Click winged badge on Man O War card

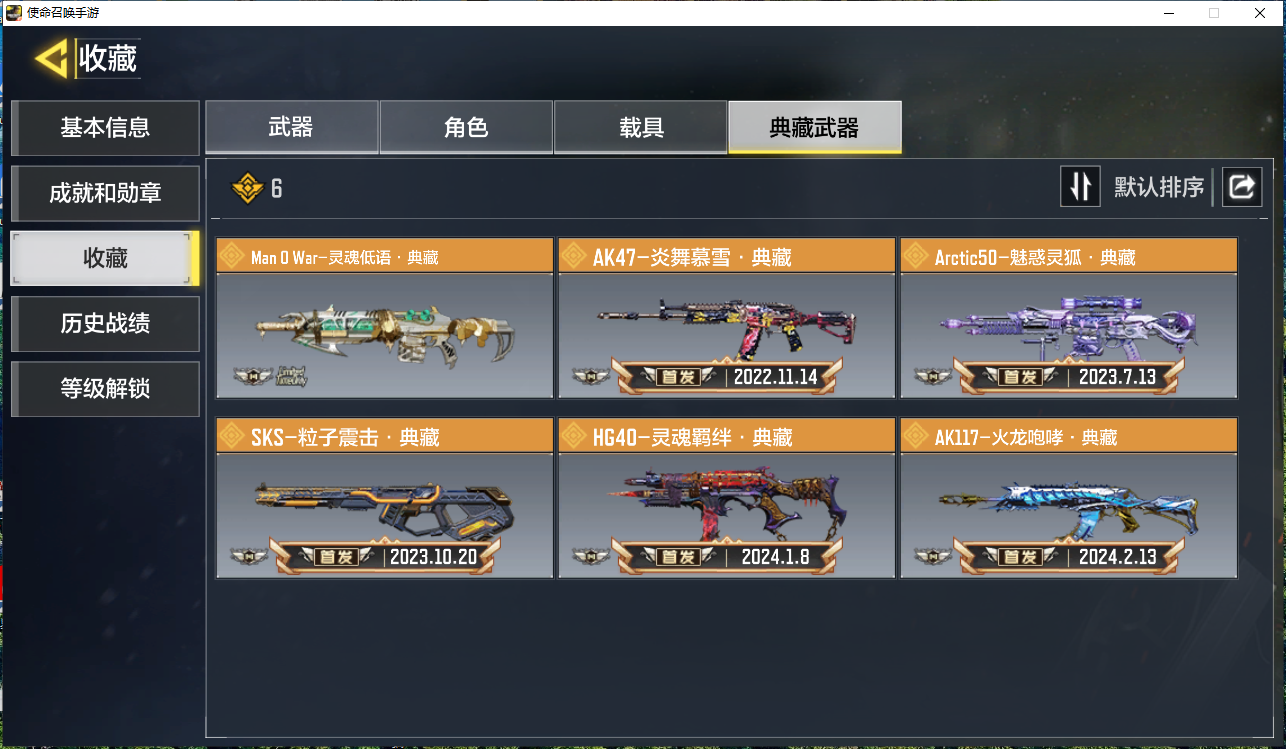[x=252, y=376]
